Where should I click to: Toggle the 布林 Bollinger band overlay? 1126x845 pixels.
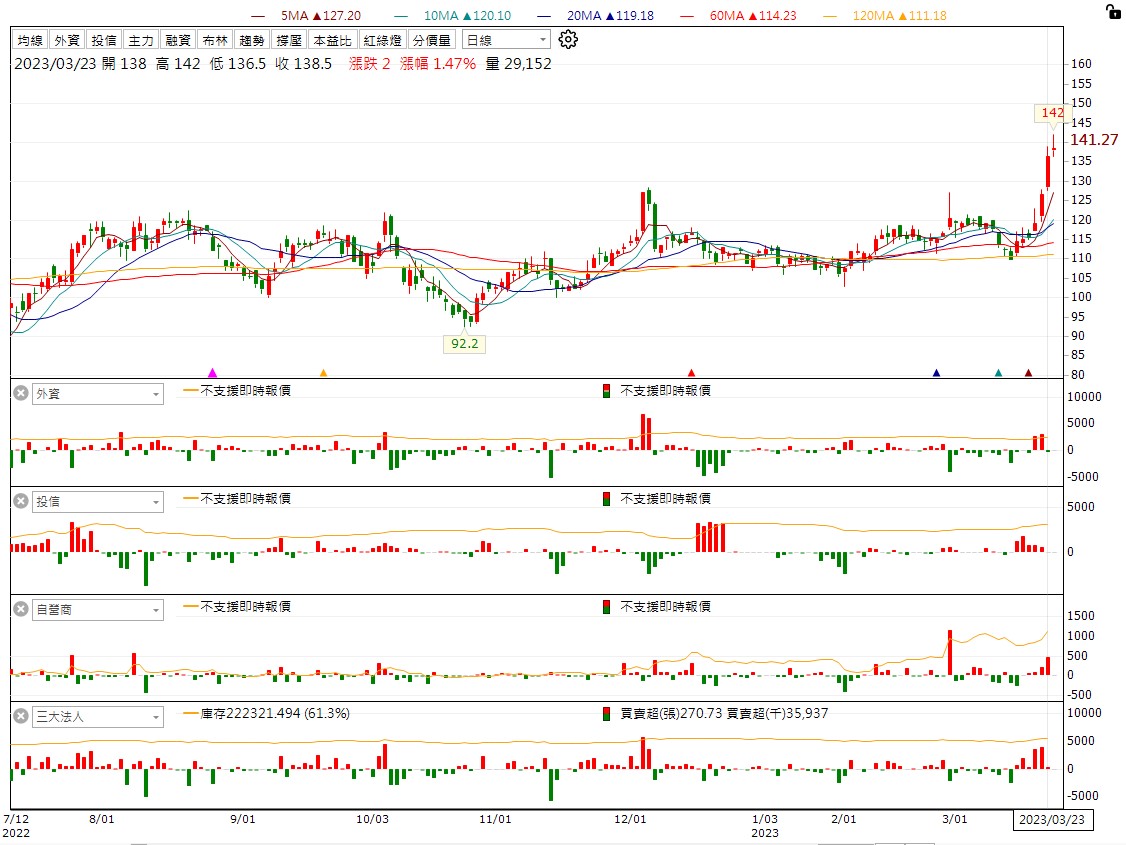pyautogui.click(x=214, y=40)
